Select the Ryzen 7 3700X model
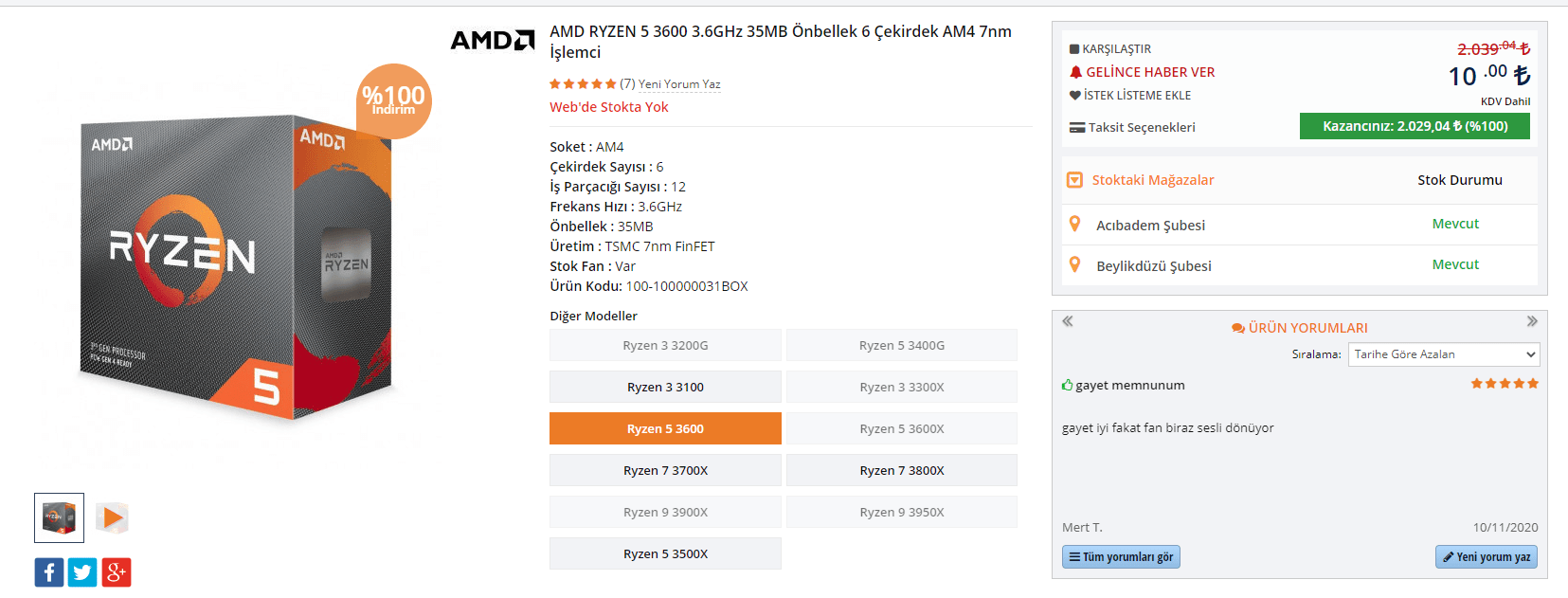Screen dimensions: 1568x598 point(665,470)
